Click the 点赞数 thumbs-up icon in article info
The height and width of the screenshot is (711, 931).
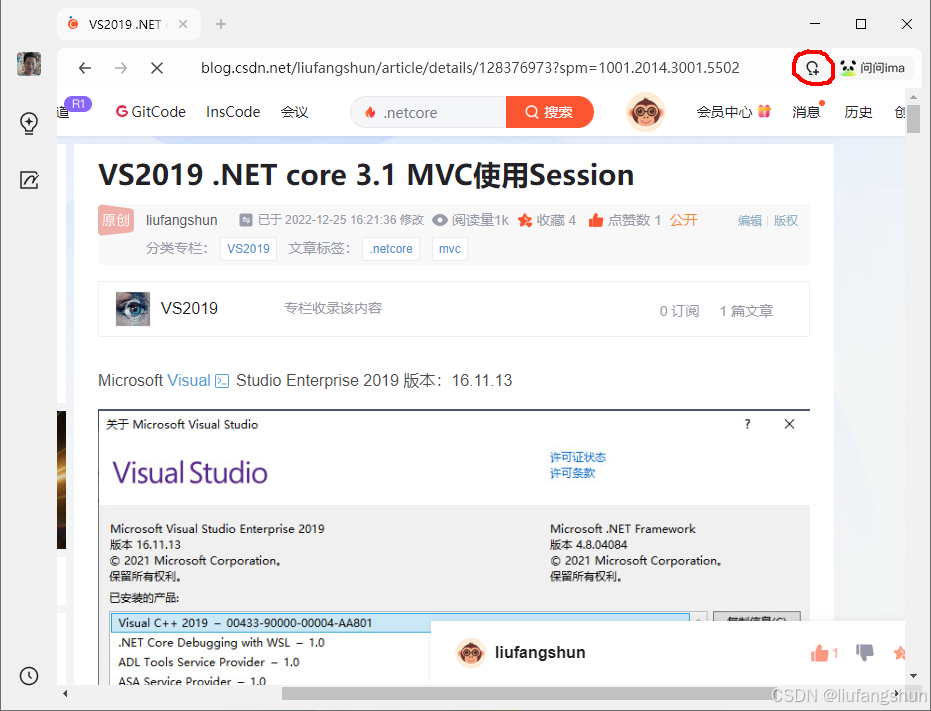click(596, 220)
